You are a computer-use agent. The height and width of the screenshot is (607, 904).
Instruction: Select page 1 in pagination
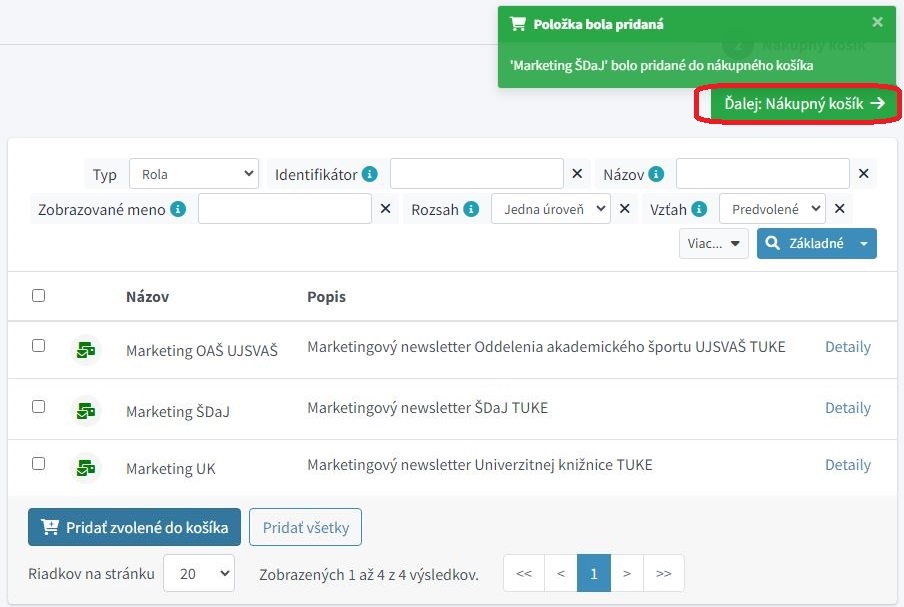click(x=594, y=573)
